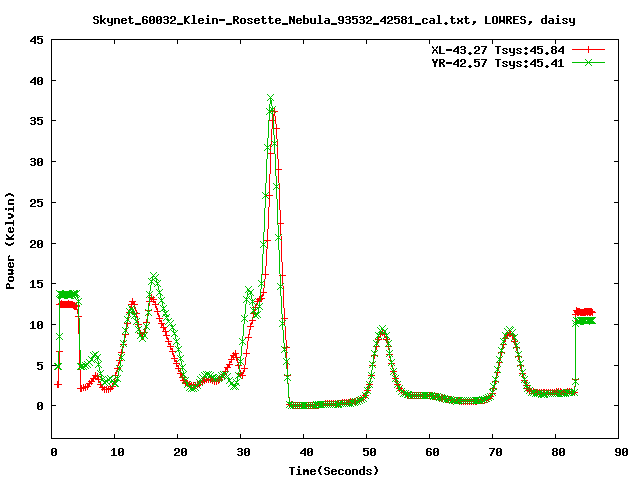Click x-axis tick label 20
This screenshot has height=480, width=640.
coord(180,452)
